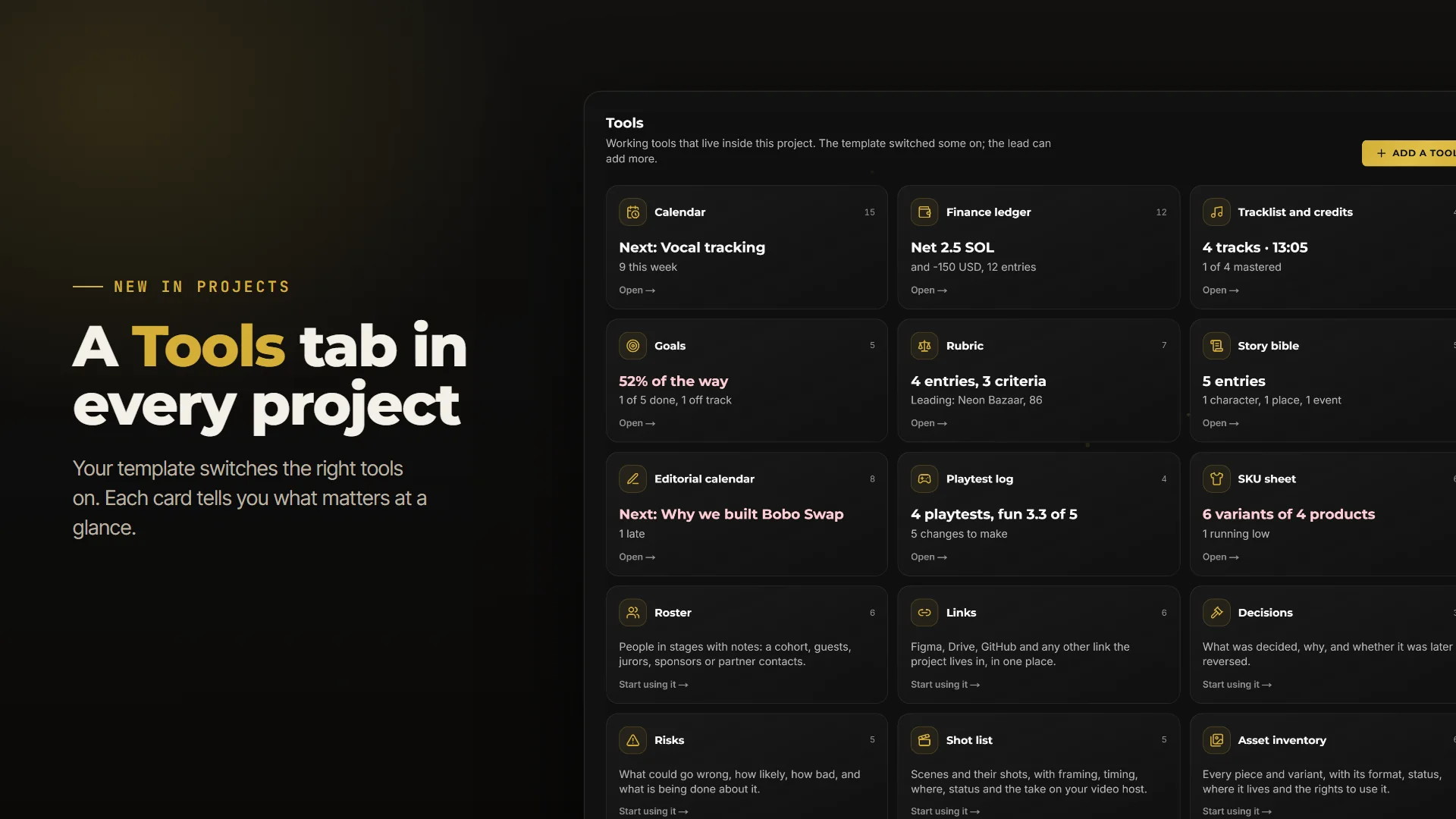Start using the Links tool
The height and width of the screenshot is (819, 1456).
pyautogui.click(x=946, y=685)
